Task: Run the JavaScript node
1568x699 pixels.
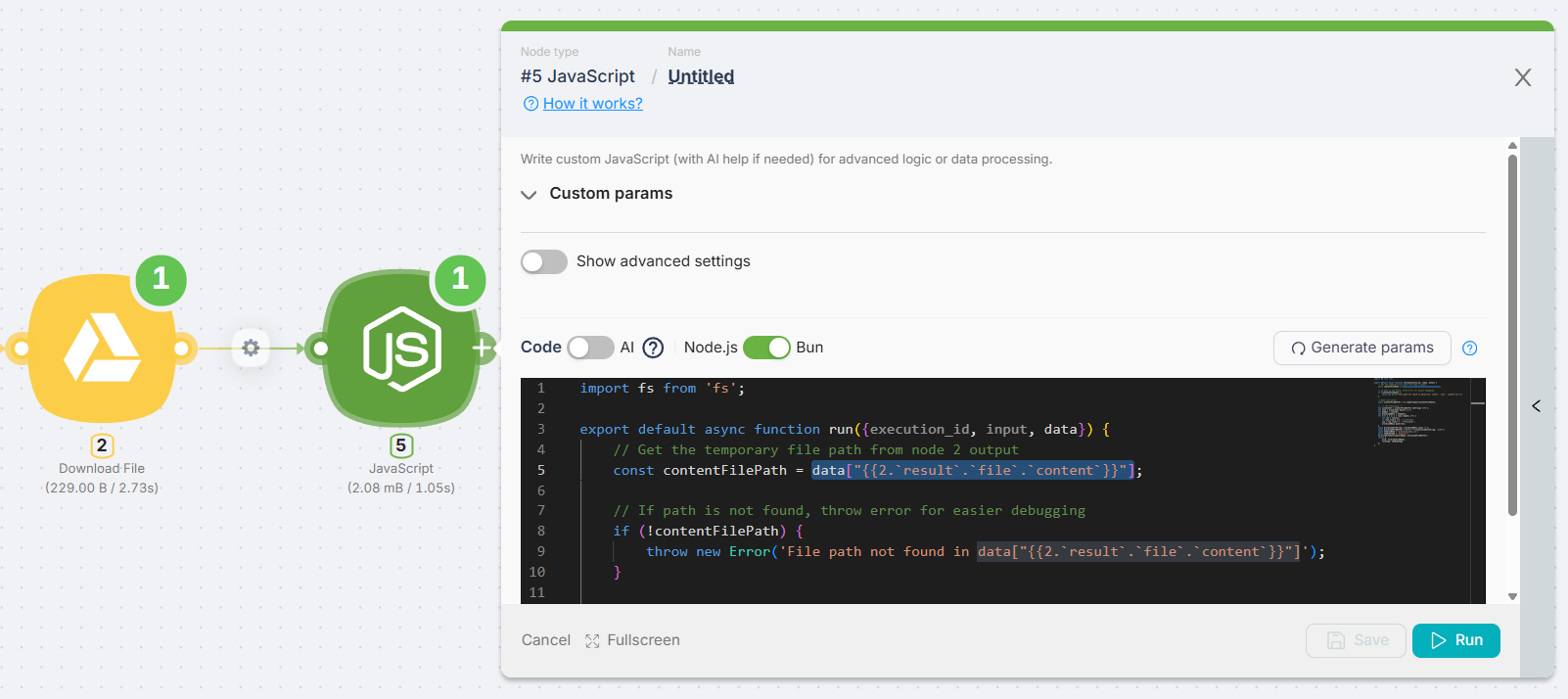Action: click(x=1455, y=640)
